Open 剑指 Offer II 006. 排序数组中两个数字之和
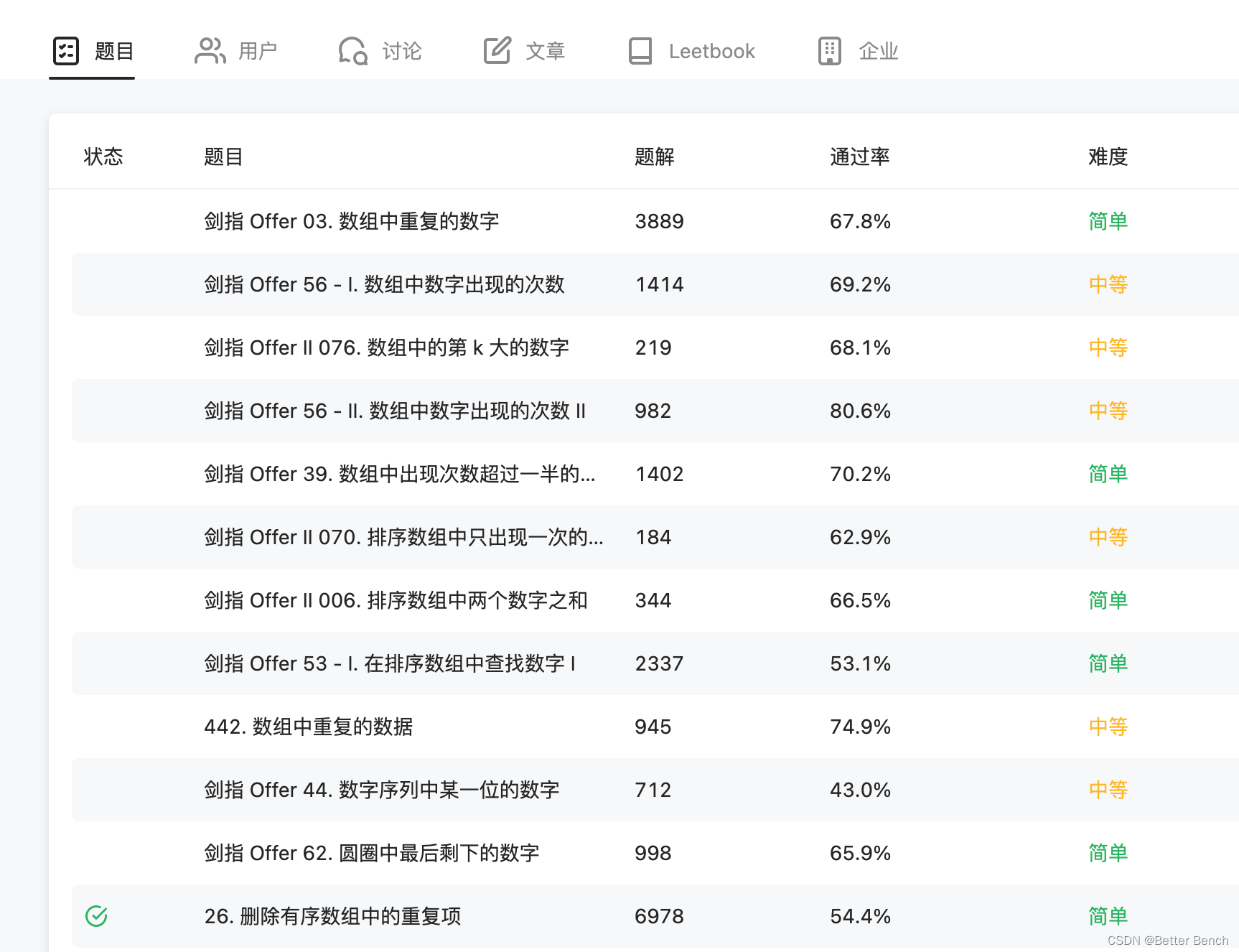 click(396, 600)
